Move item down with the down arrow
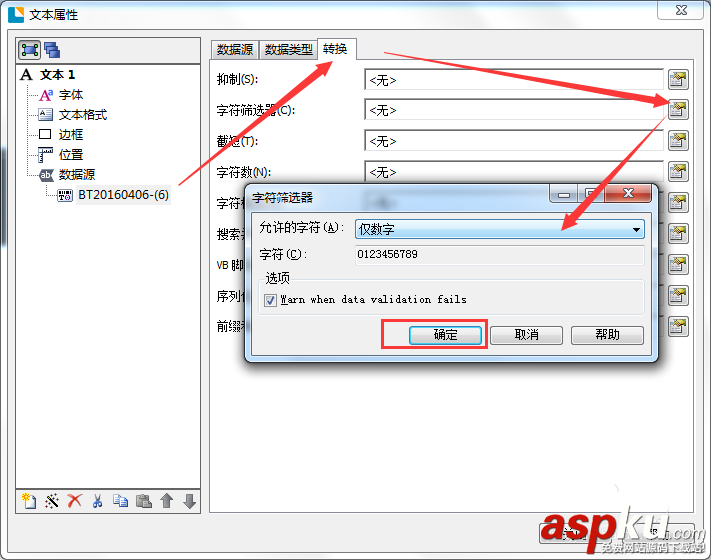 190,501
